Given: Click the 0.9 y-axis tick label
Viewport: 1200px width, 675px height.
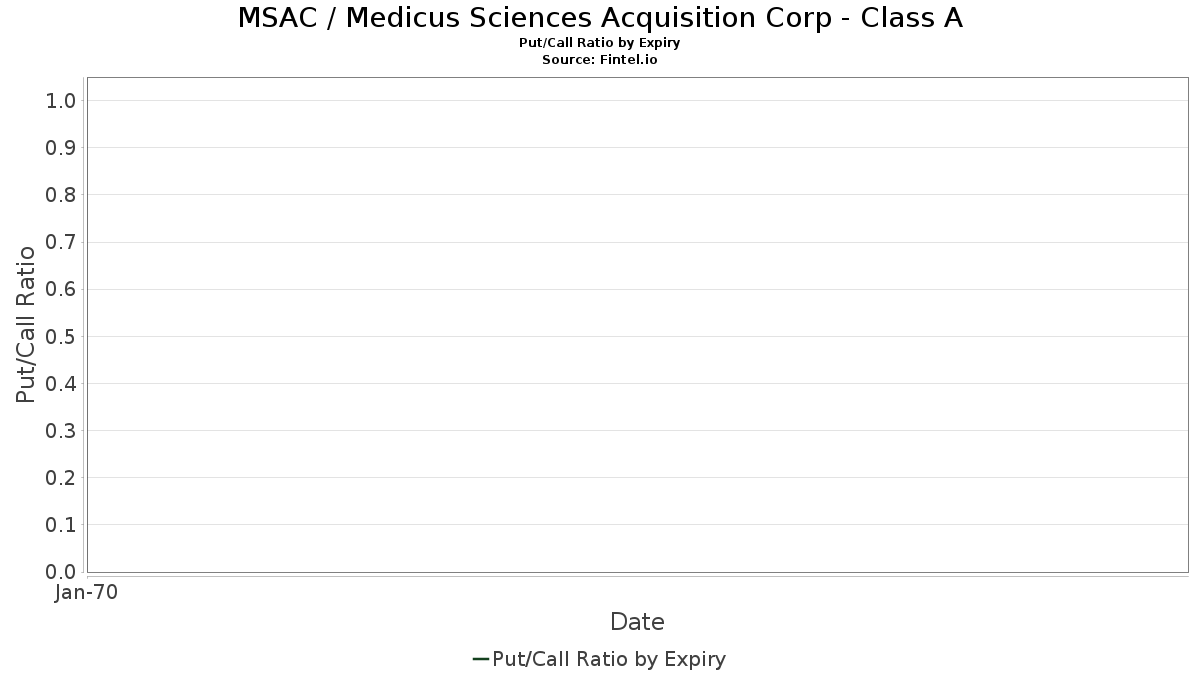Looking at the screenshot, I should pos(61,148).
